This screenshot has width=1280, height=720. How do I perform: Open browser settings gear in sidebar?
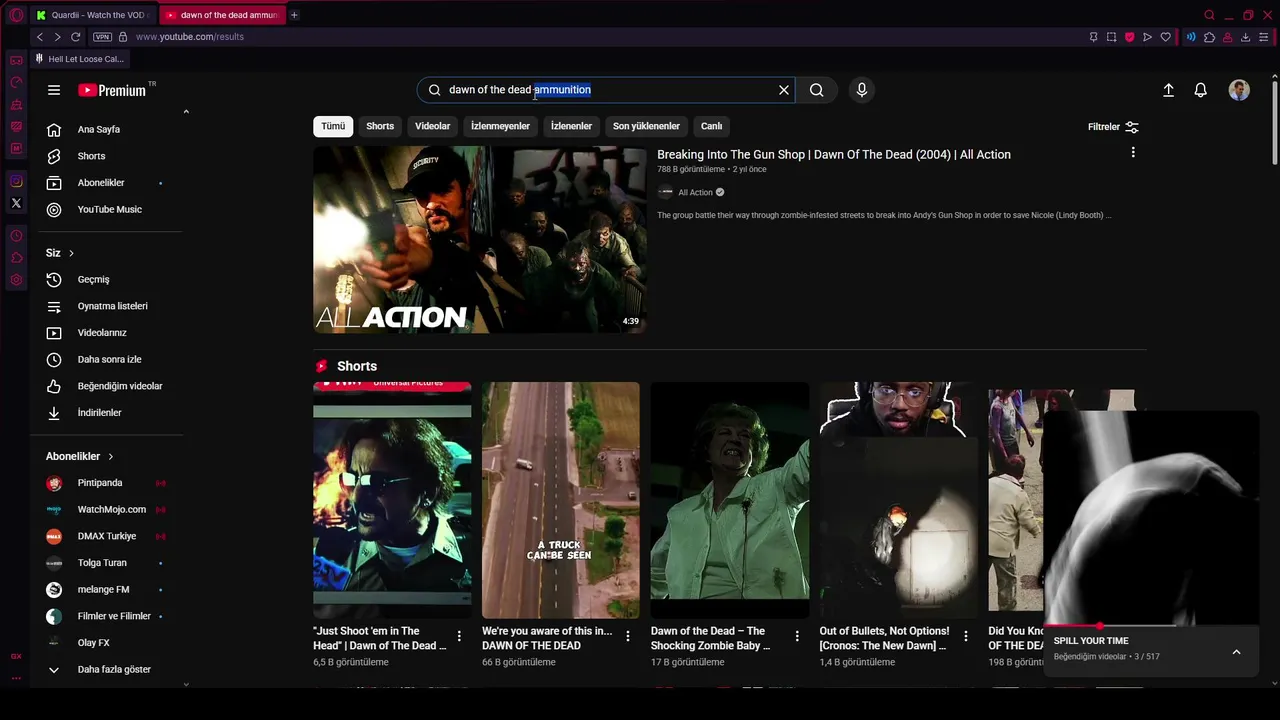16,280
